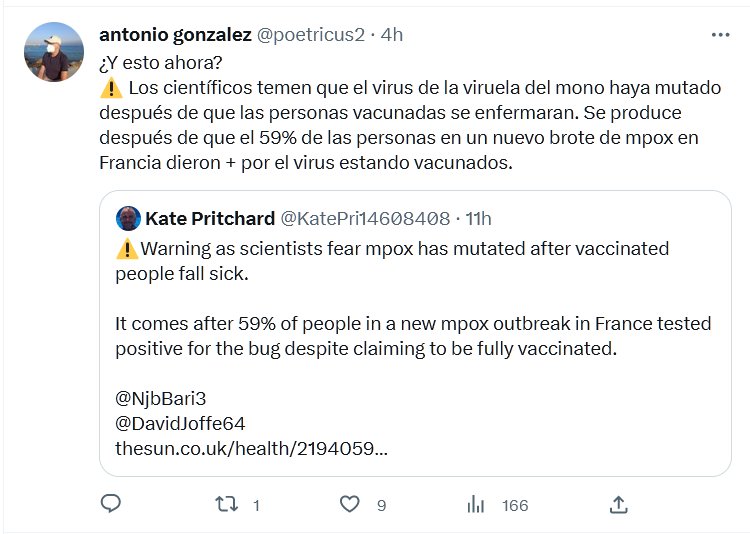Open view analytics via the bar chart icon
Screen dimensions: 750x534
point(476,505)
